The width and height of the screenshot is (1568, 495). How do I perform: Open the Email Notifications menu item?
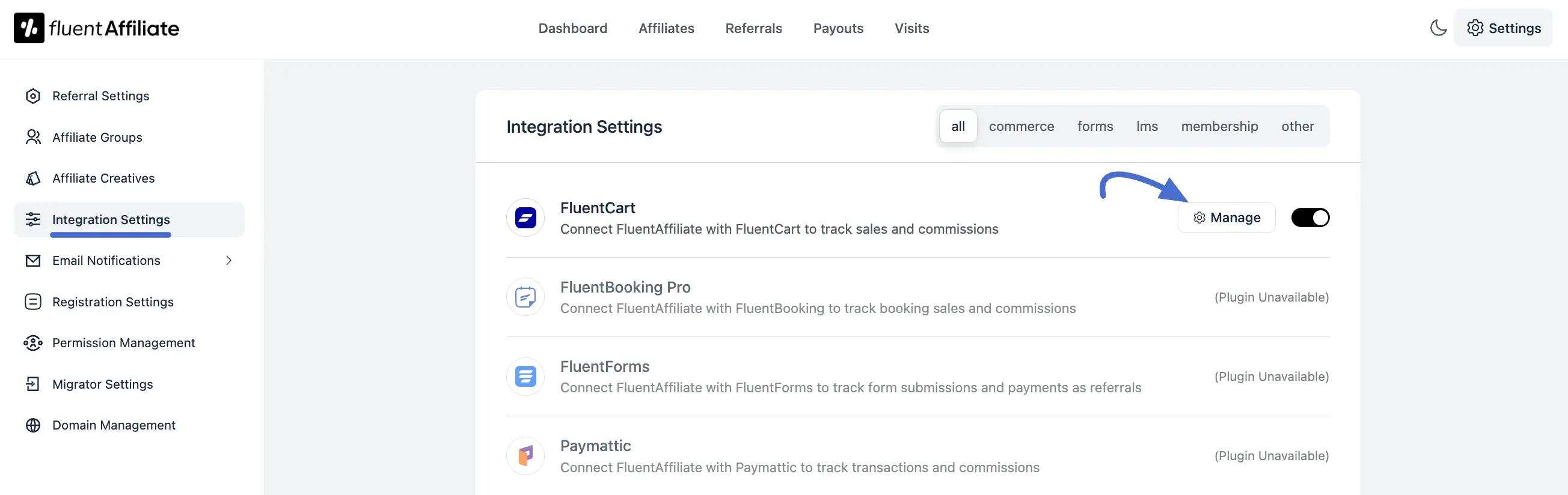106,261
